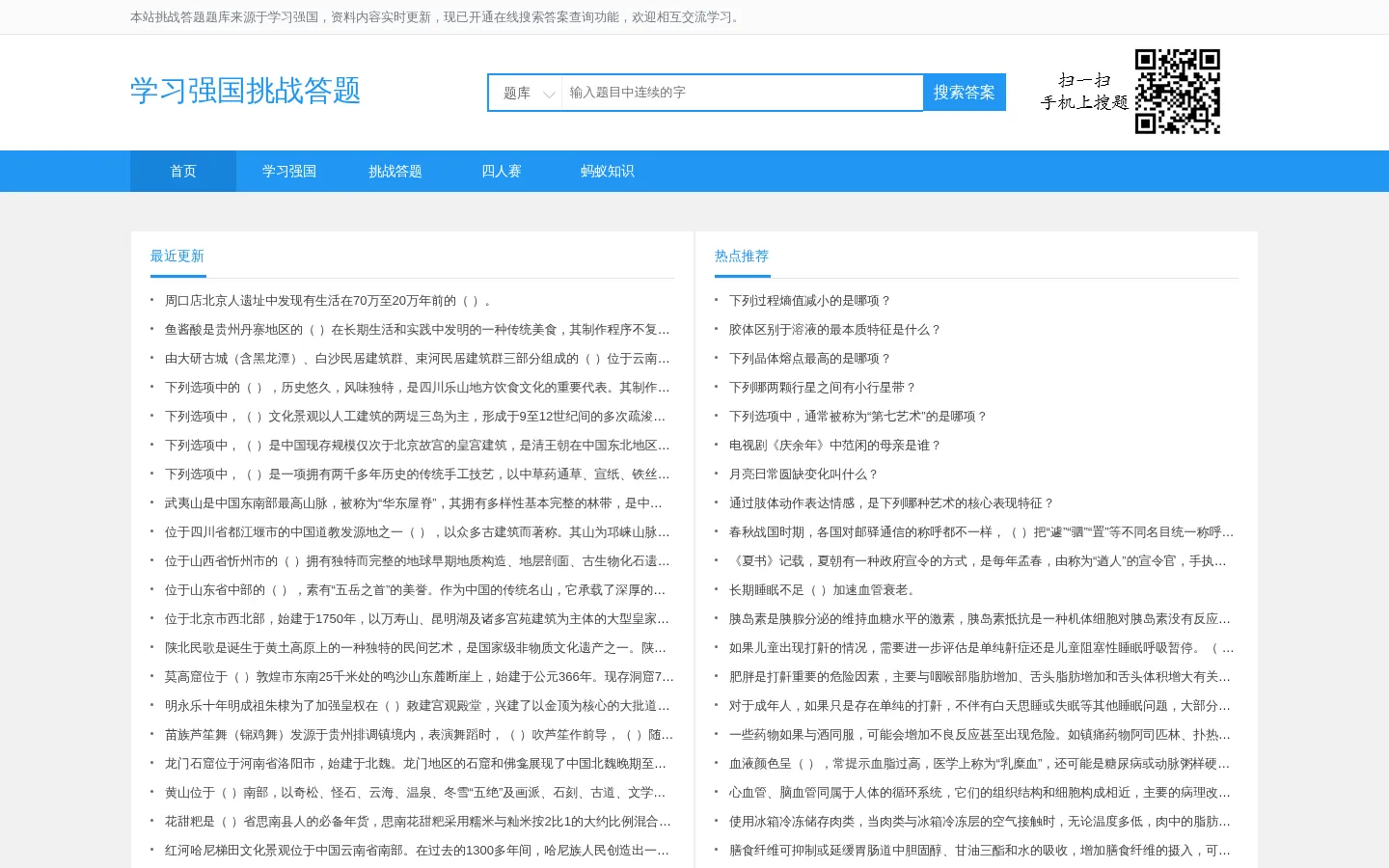
Task: Open question about 周口店北京人遗址
Action: click(x=330, y=301)
